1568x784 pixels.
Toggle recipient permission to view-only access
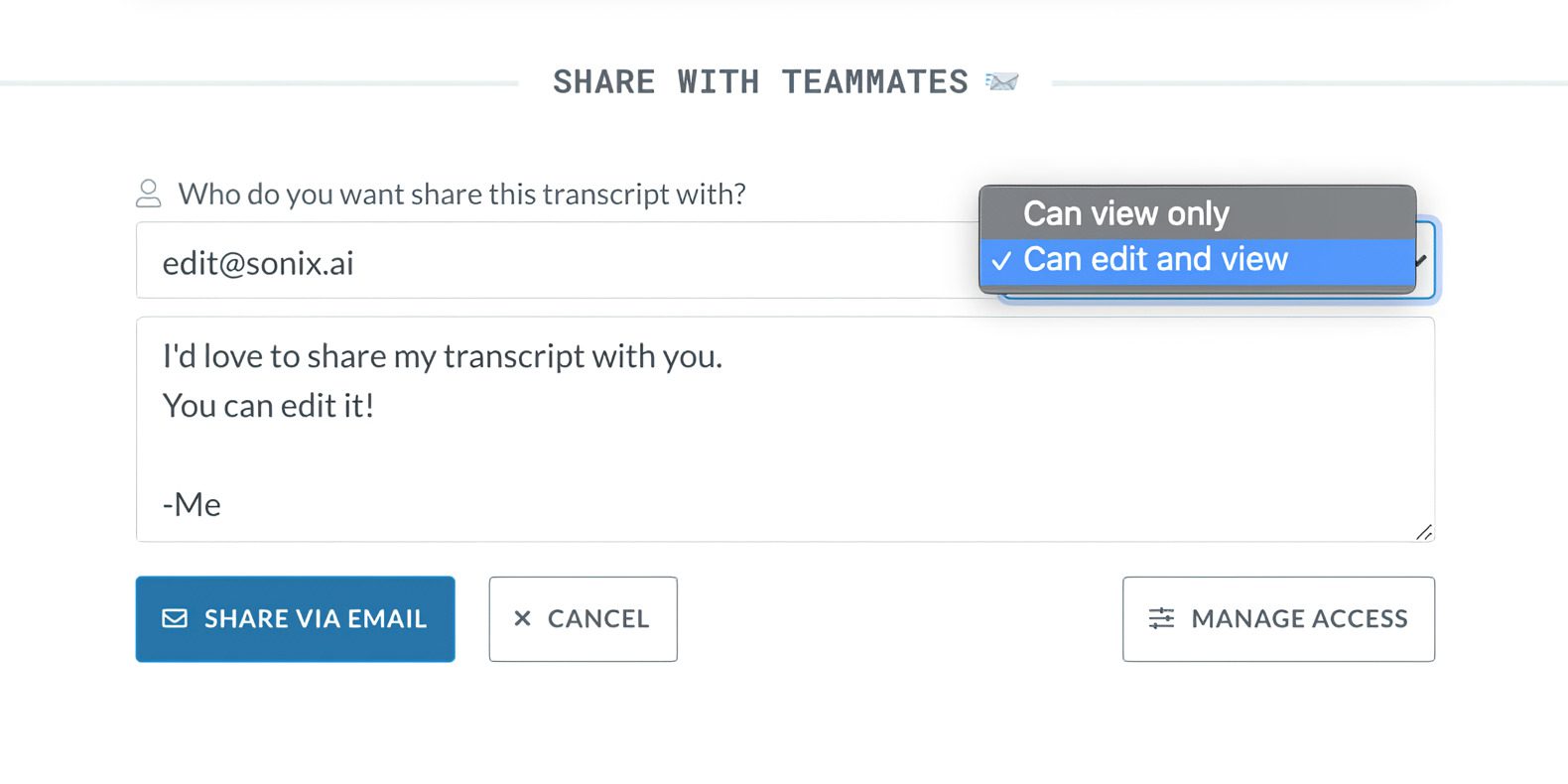[1126, 212]
